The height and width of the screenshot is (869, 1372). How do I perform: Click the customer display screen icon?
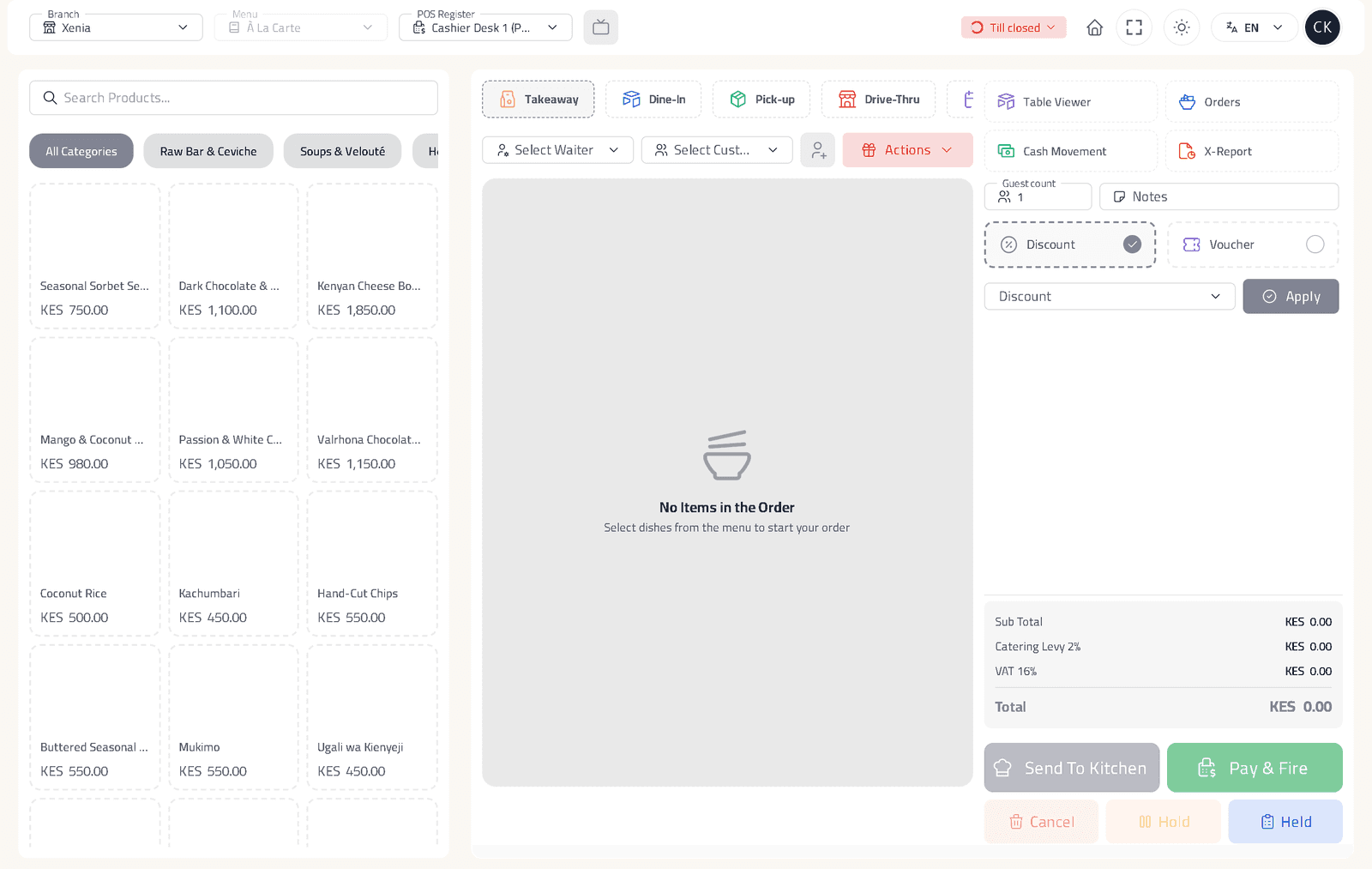tap(601, 27)
